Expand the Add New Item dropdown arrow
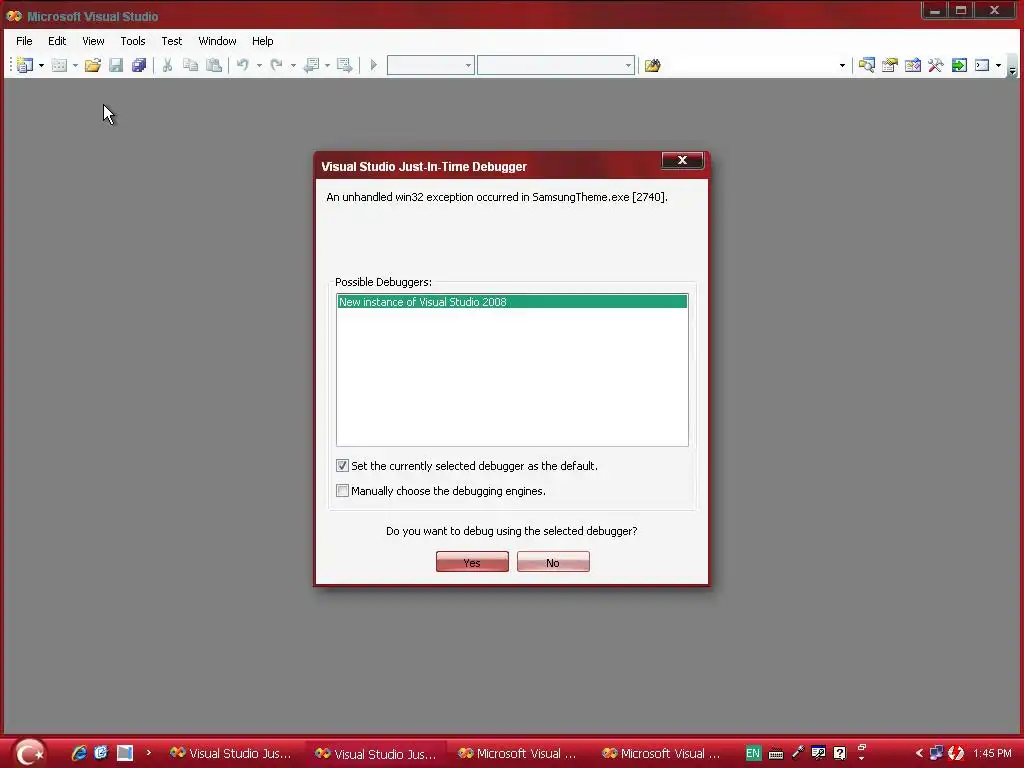The width and height of the screenshot is (1024, 768). [75, 65]
